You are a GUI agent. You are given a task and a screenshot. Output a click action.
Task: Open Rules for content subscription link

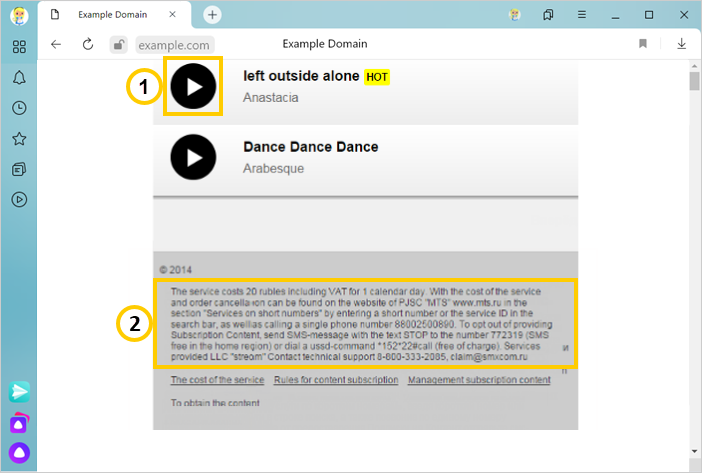point(336,380)
